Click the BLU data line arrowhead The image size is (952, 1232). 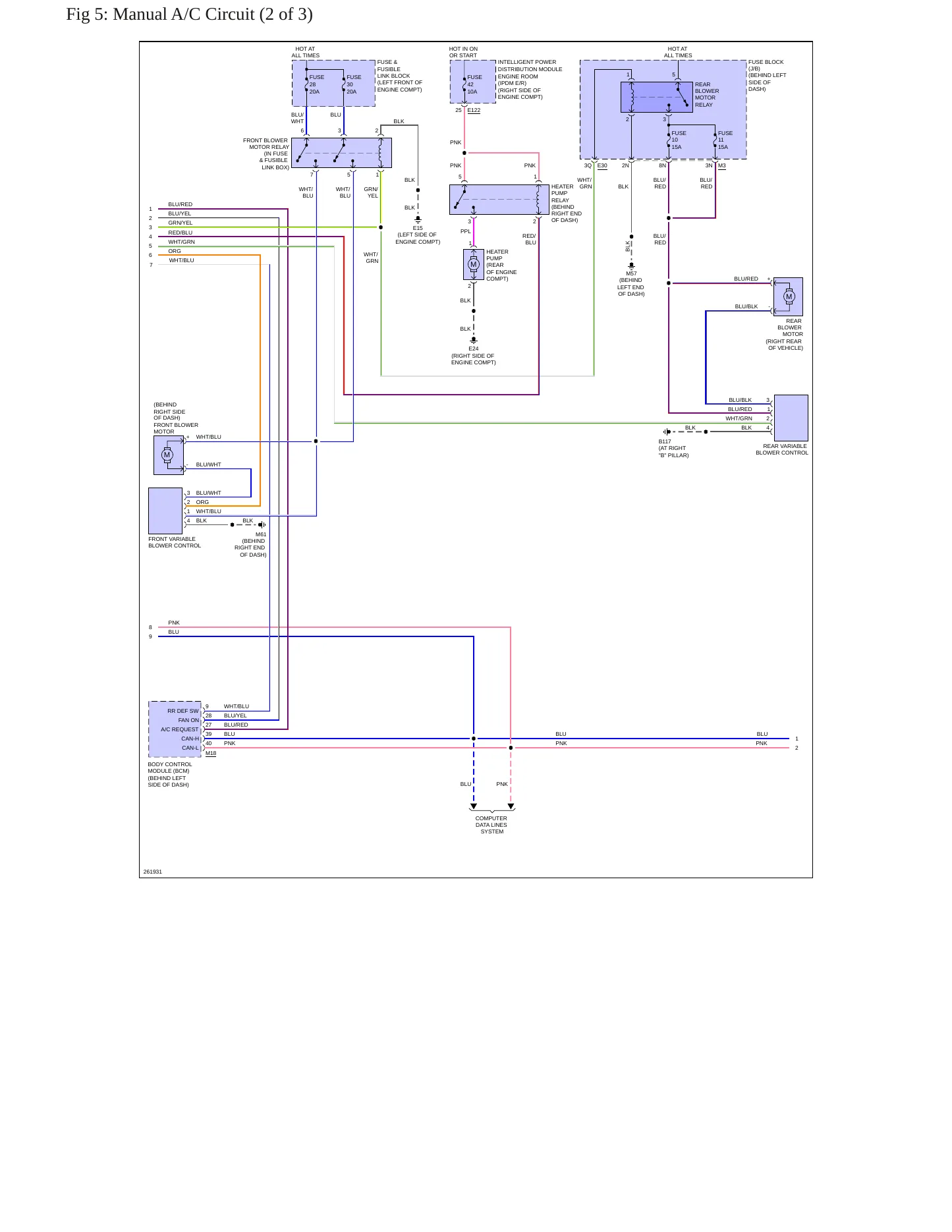[473, 806]
